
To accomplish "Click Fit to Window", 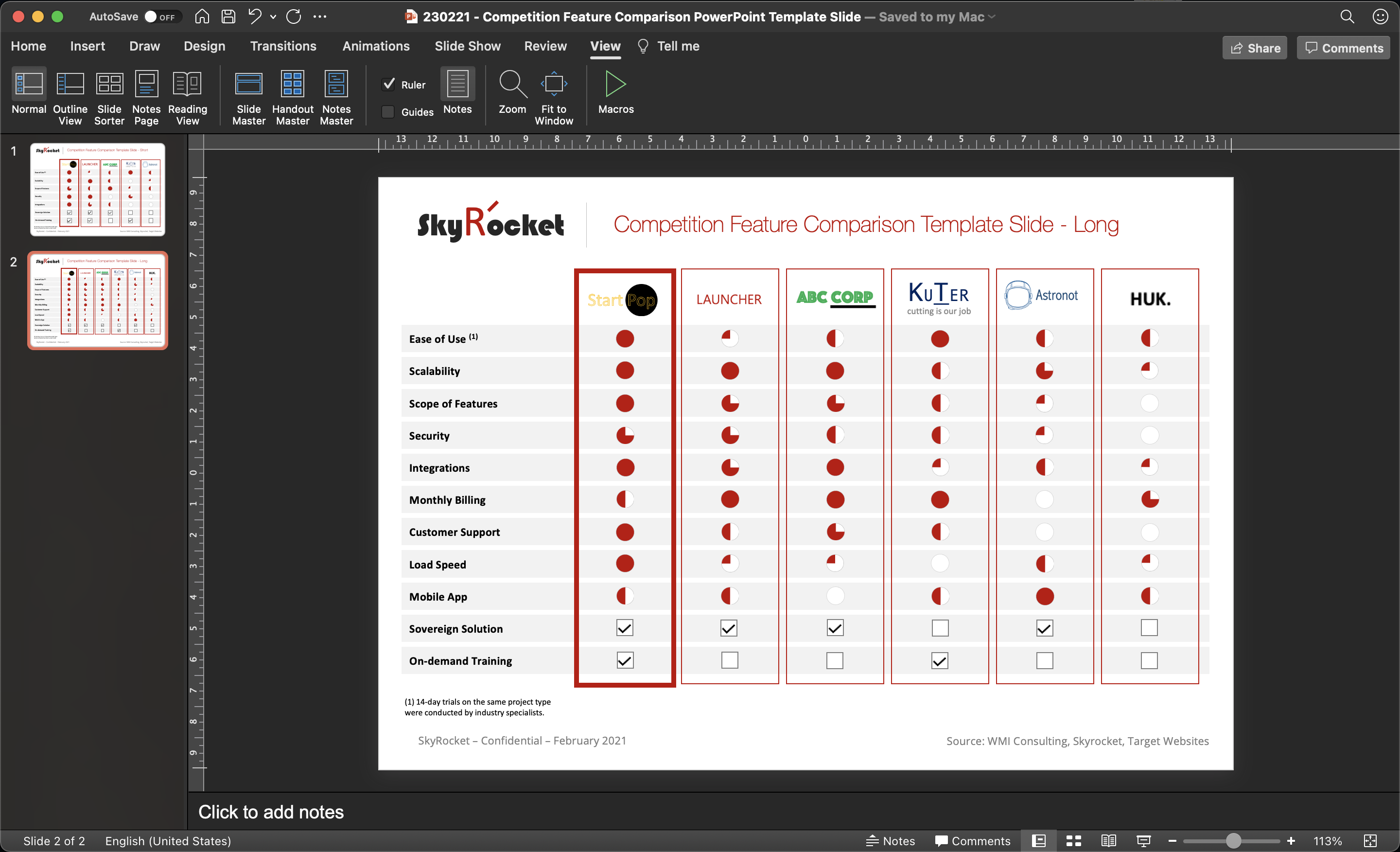I will click(553, 97).
